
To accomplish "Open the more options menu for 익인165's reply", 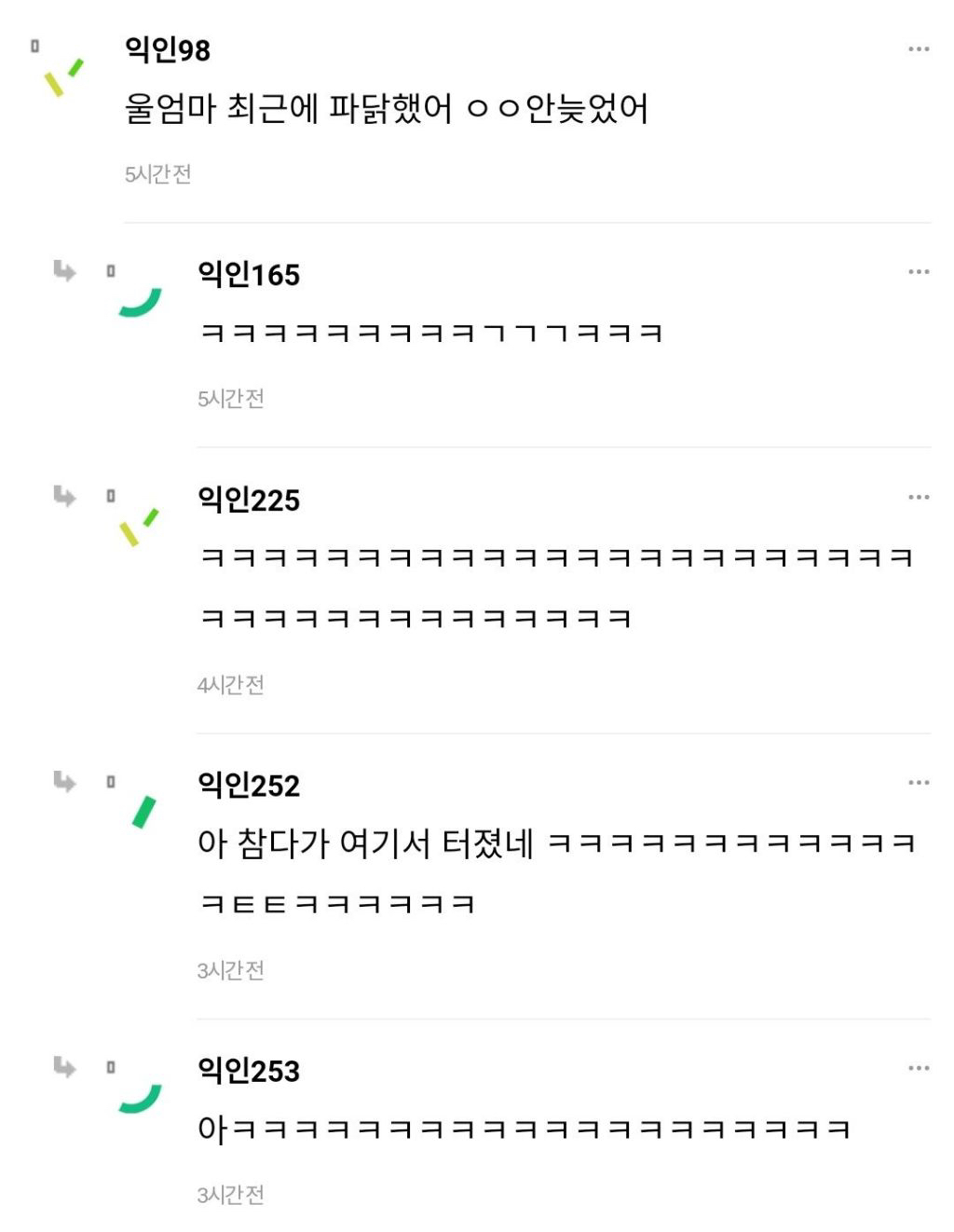I will (x=918, y=272).
